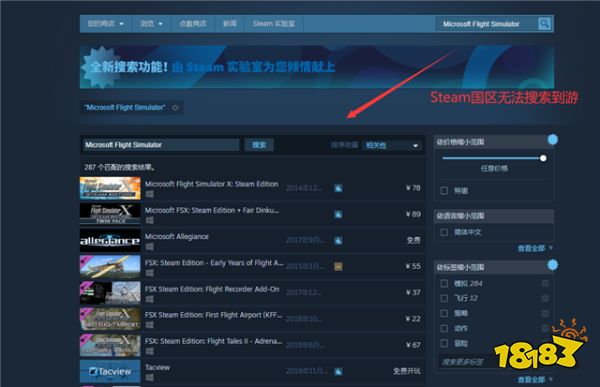Click the FSX Twin Pack thumbnail
Viewport: 600px width, 387px height.
coord(110,214)
